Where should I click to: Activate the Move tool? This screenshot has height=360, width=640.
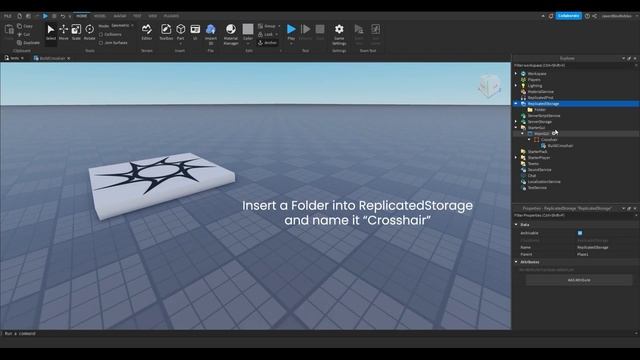tap(63, 32)
